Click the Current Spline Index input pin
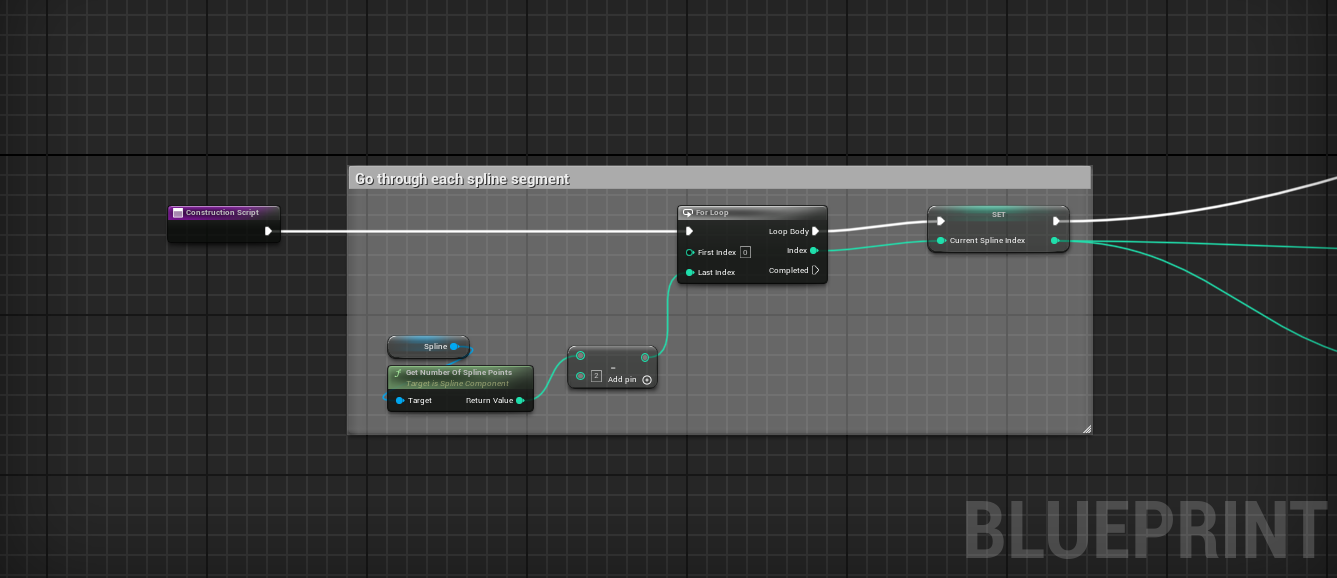Viewport: 1337px width, 578px height. coord(941,240)
